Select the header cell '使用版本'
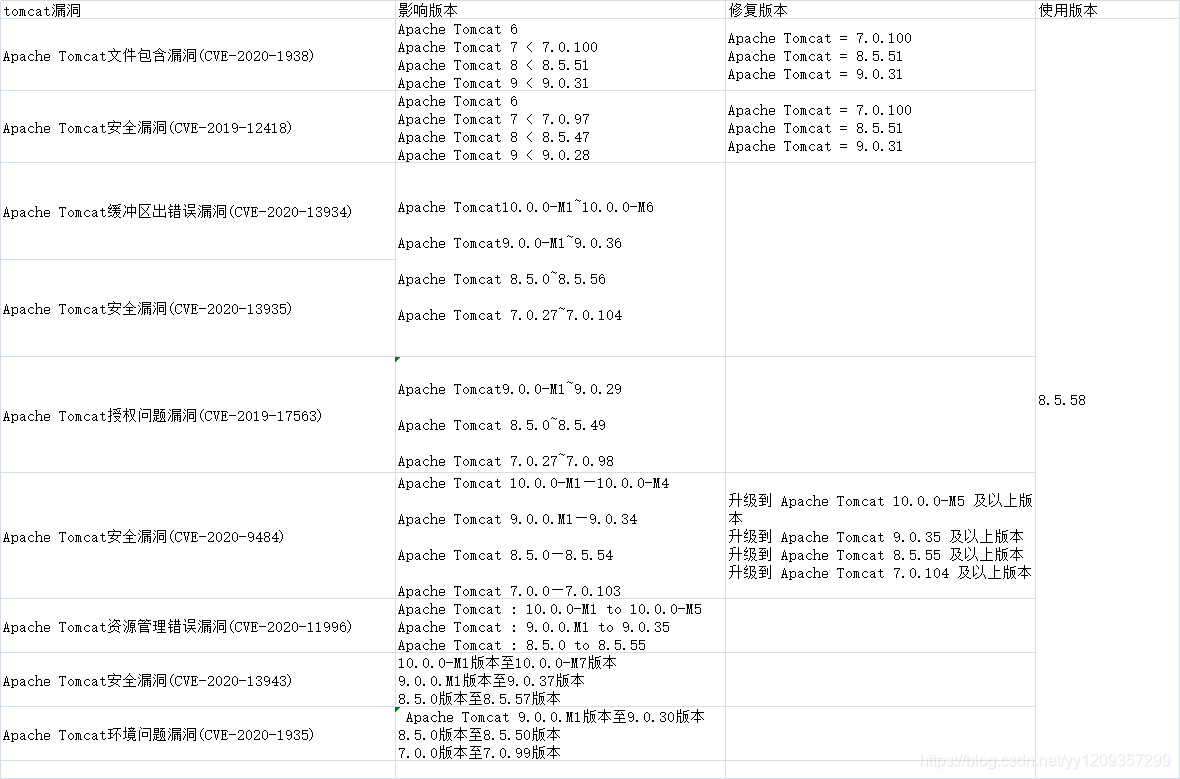Image resolution: width=1180 pixels, height=779 pixels. 1108,10
